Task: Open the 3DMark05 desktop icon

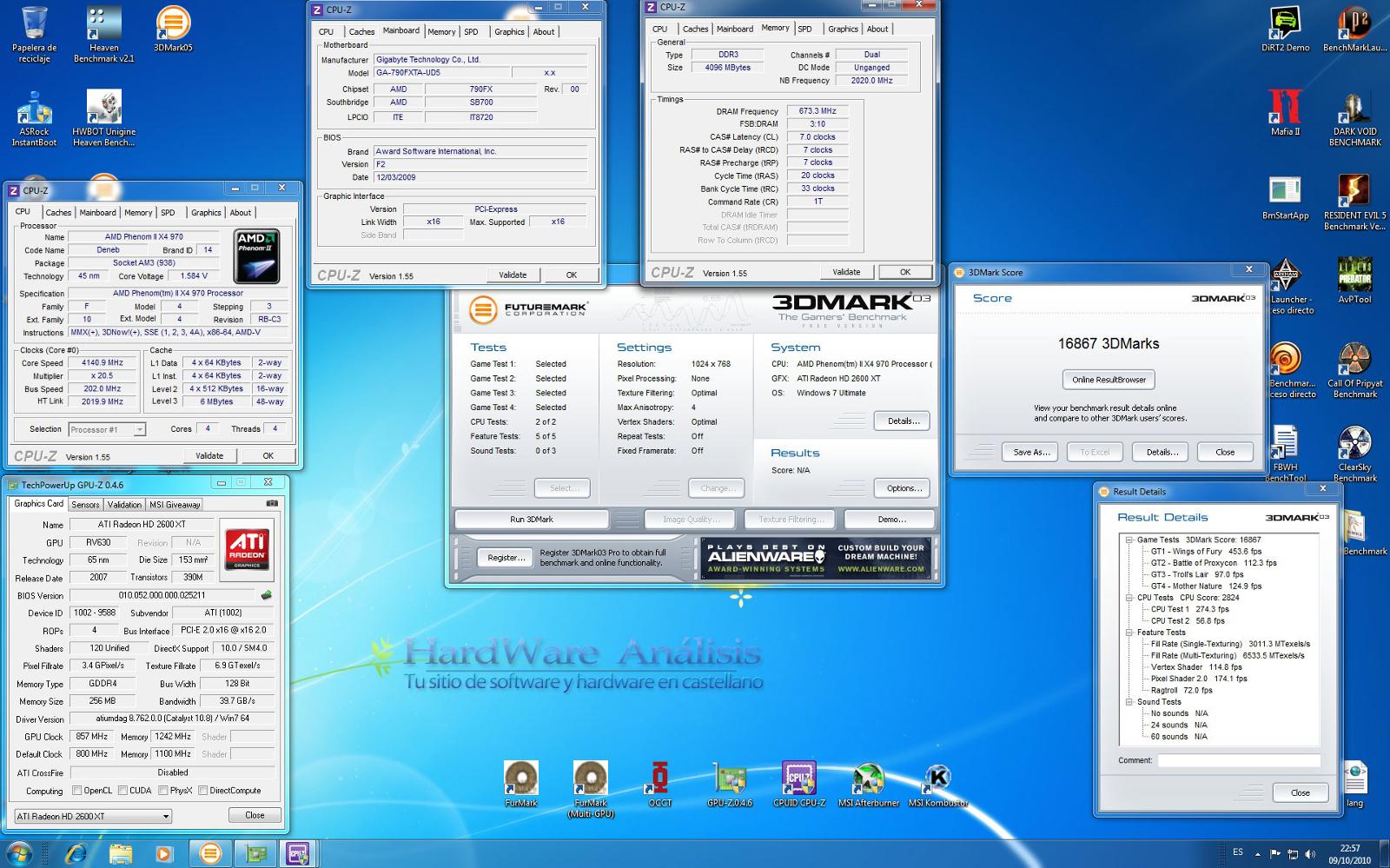Action: (x=173, y=29)
